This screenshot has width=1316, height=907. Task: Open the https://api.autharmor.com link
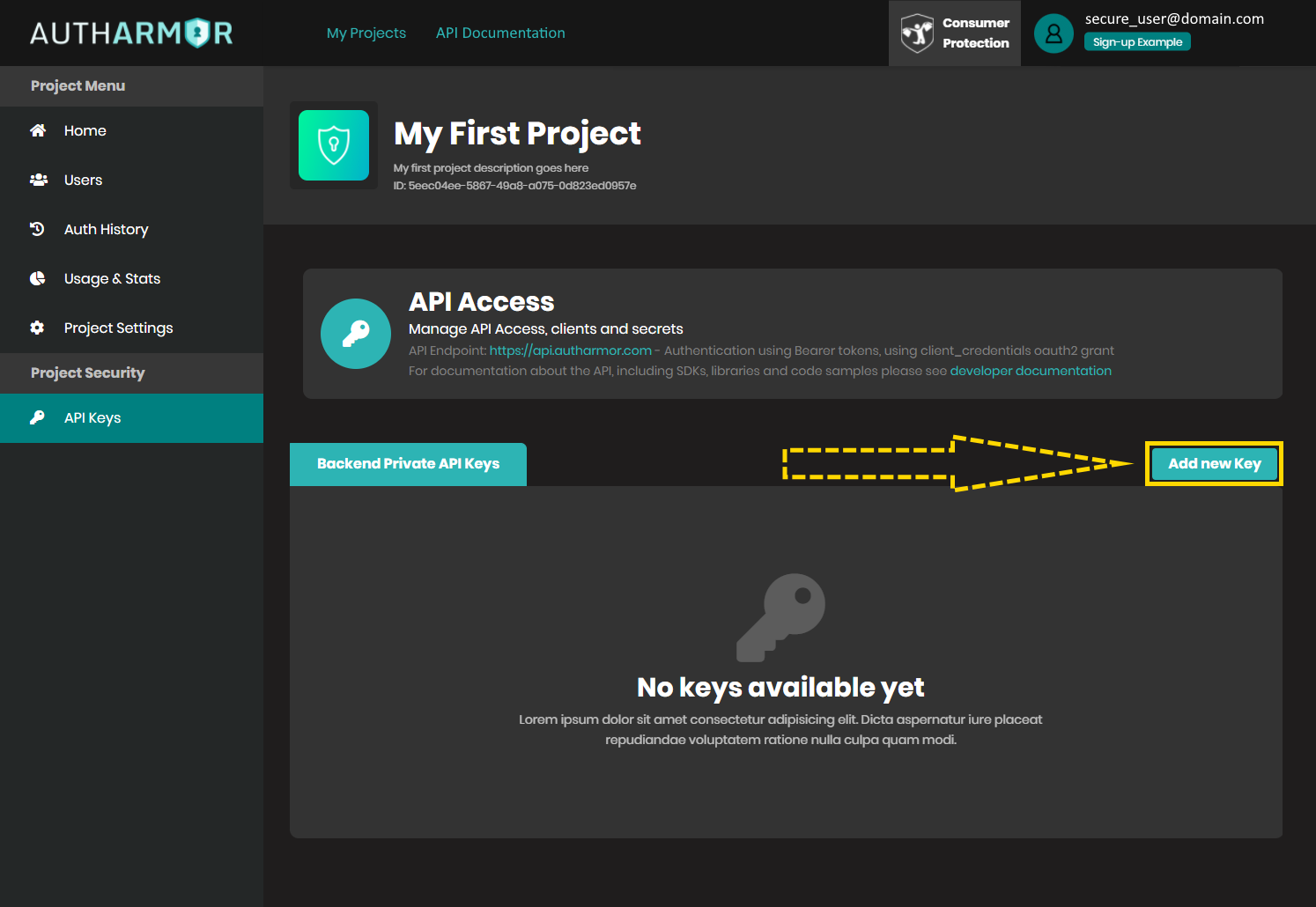point(571,350)
